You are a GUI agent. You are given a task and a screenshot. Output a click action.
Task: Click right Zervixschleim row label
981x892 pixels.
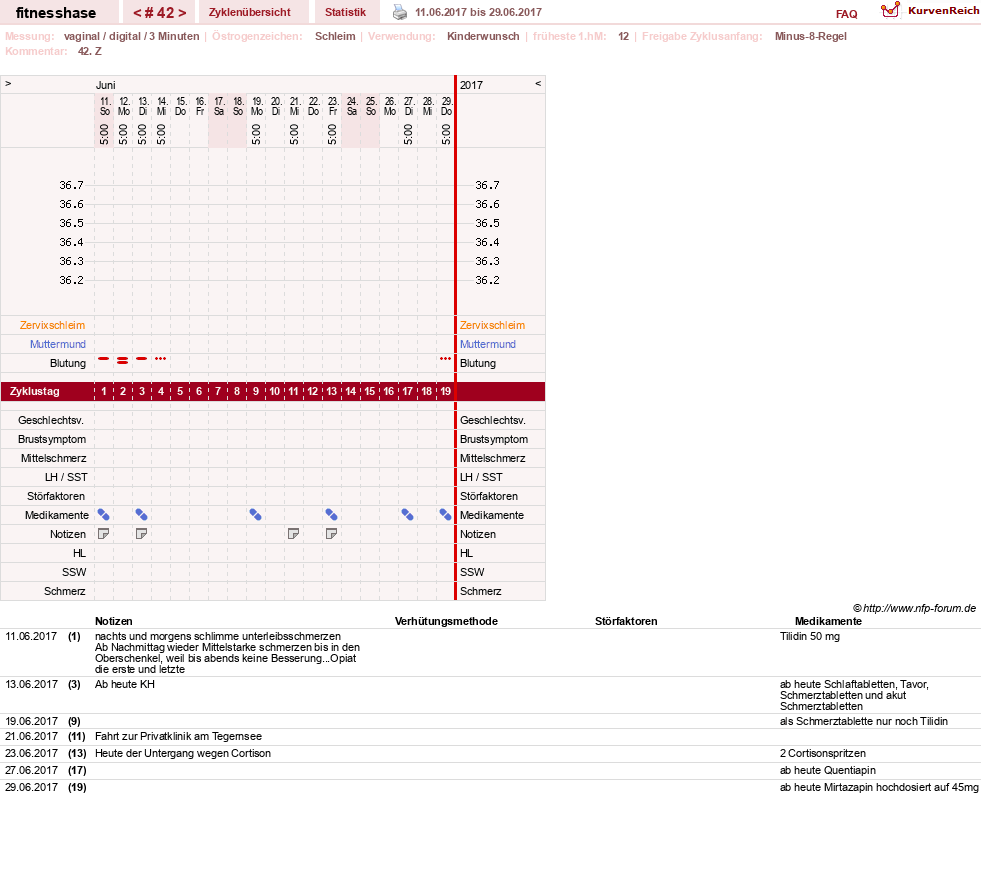click(x=492, y=325)
